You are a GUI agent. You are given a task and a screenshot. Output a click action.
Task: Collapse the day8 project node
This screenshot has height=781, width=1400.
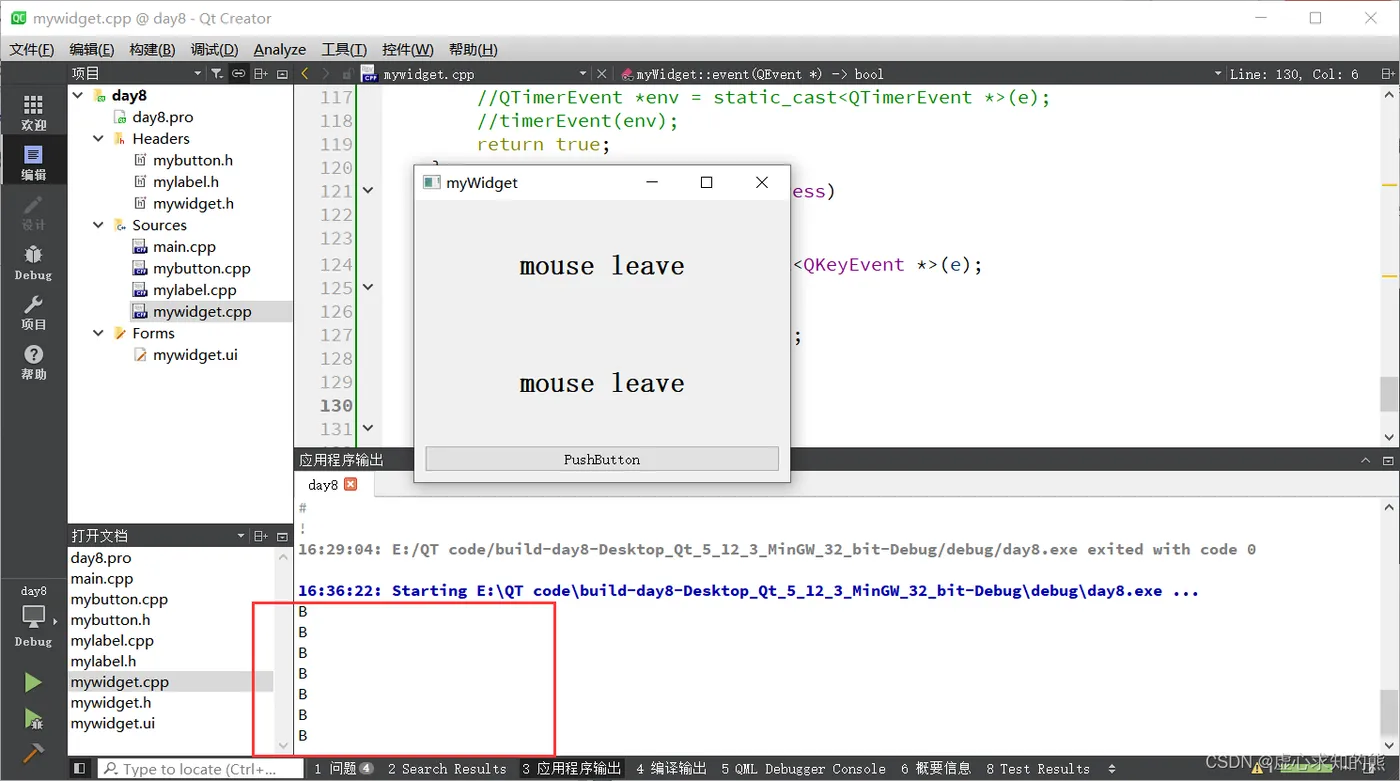click(78, 95)
